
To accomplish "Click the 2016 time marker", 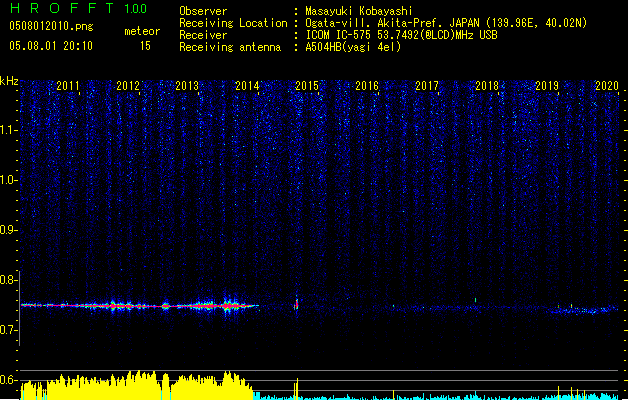I will pyautogui.click(x=367, y=86).
